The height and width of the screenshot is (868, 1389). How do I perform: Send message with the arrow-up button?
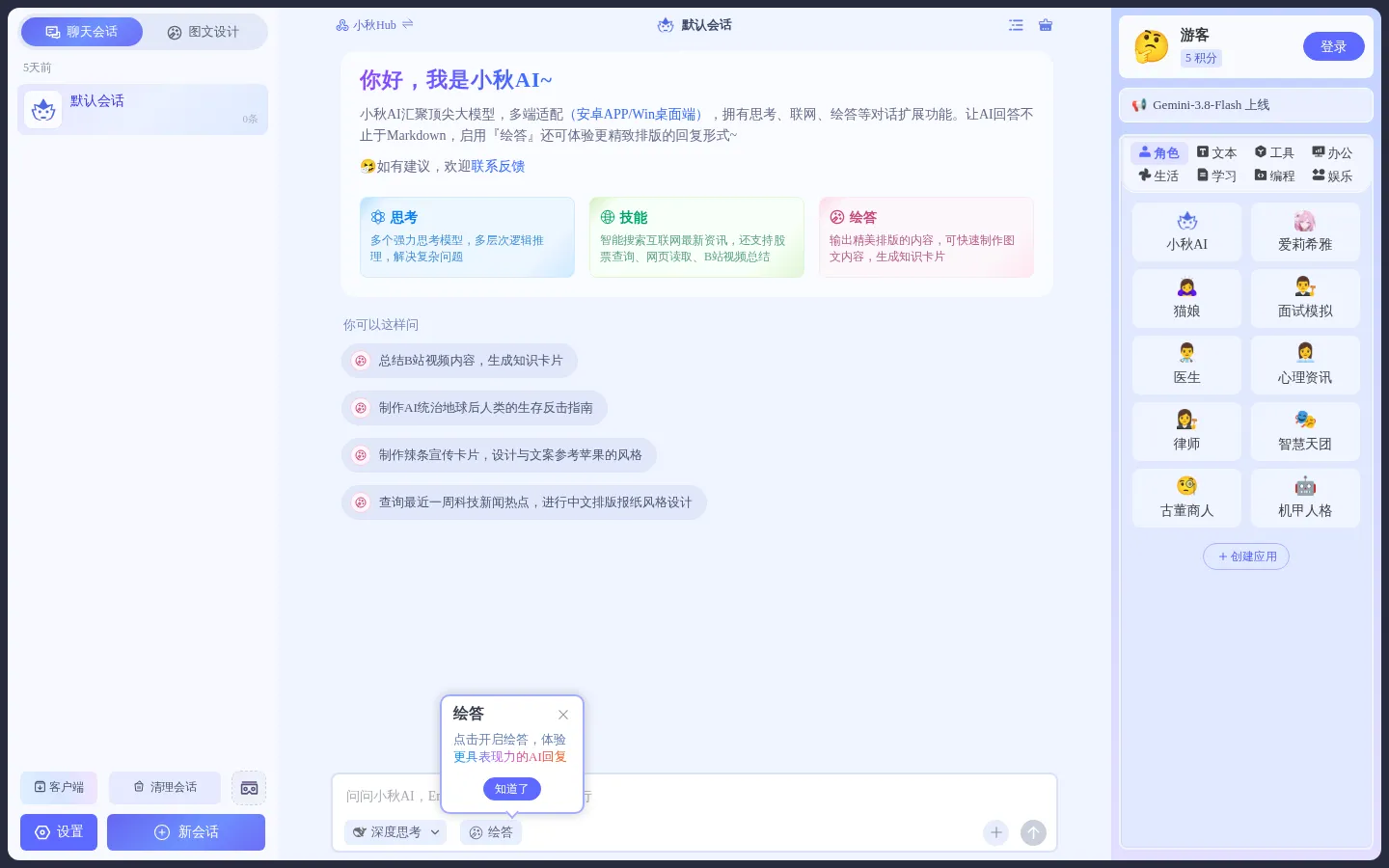[x=1033, y=832]
